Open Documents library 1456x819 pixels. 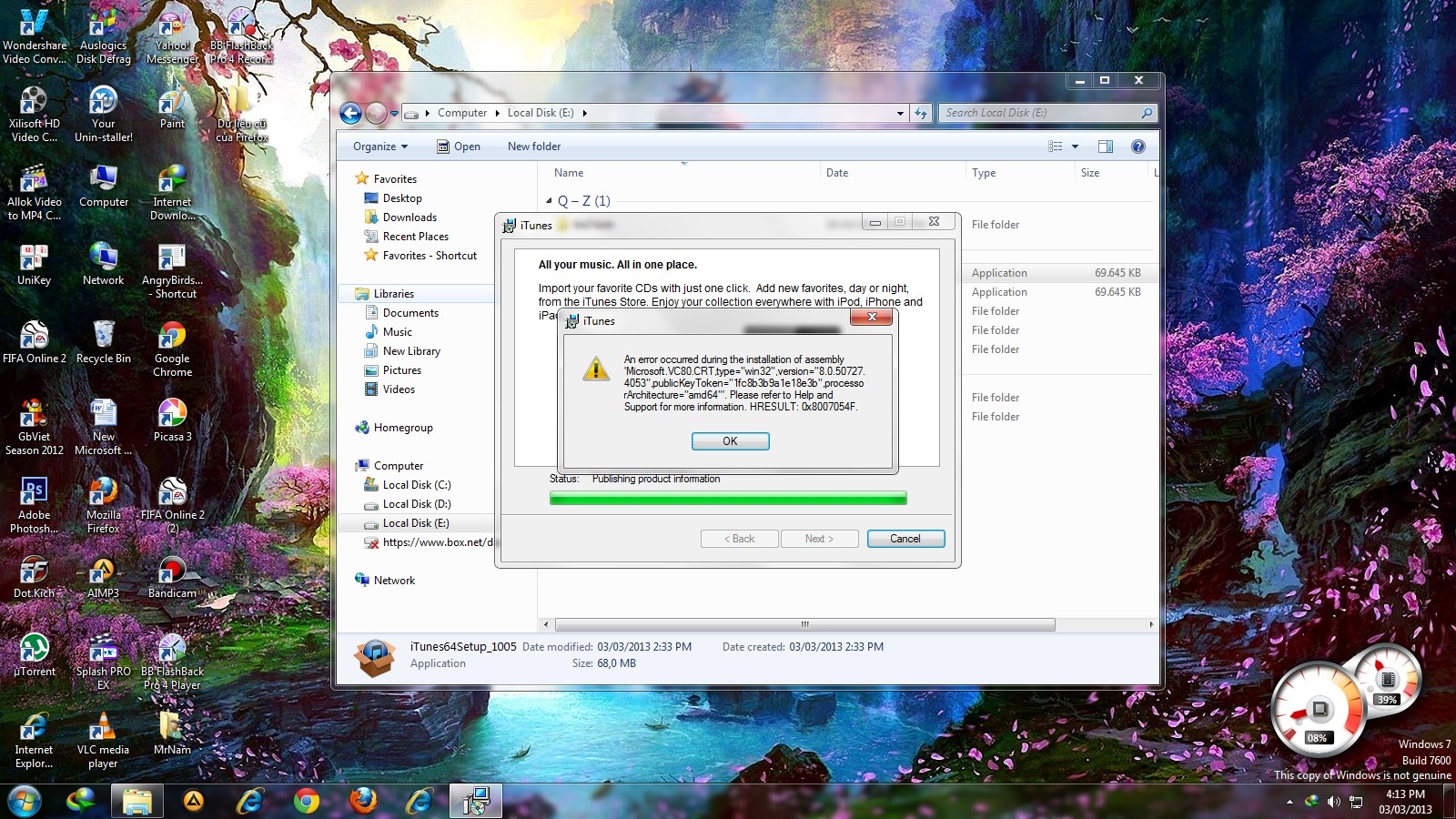click(x=410, y=313)
